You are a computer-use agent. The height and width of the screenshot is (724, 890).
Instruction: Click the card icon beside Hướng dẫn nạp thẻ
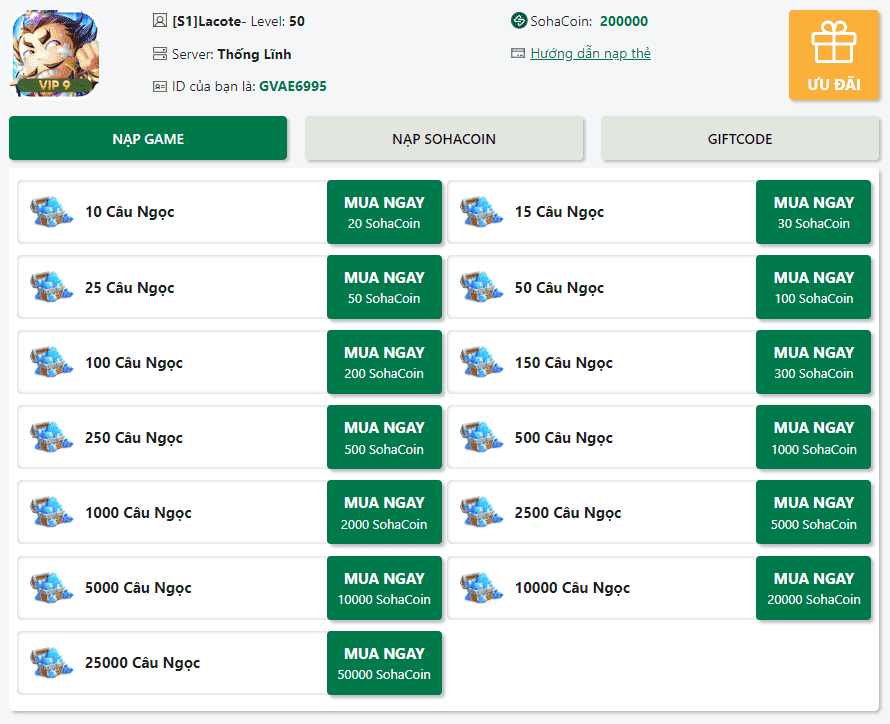point(518,53)
